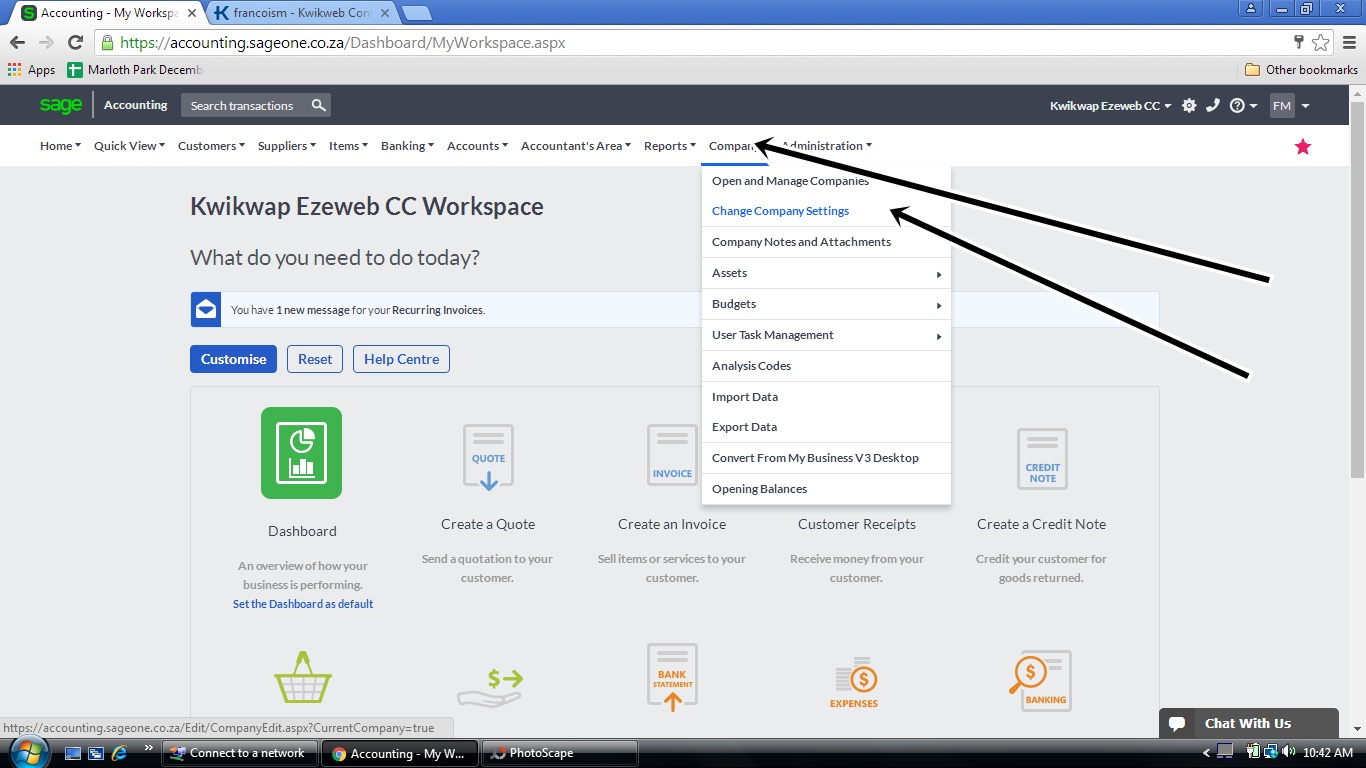Open settings gear icon in Sage header

[1189, 105]
